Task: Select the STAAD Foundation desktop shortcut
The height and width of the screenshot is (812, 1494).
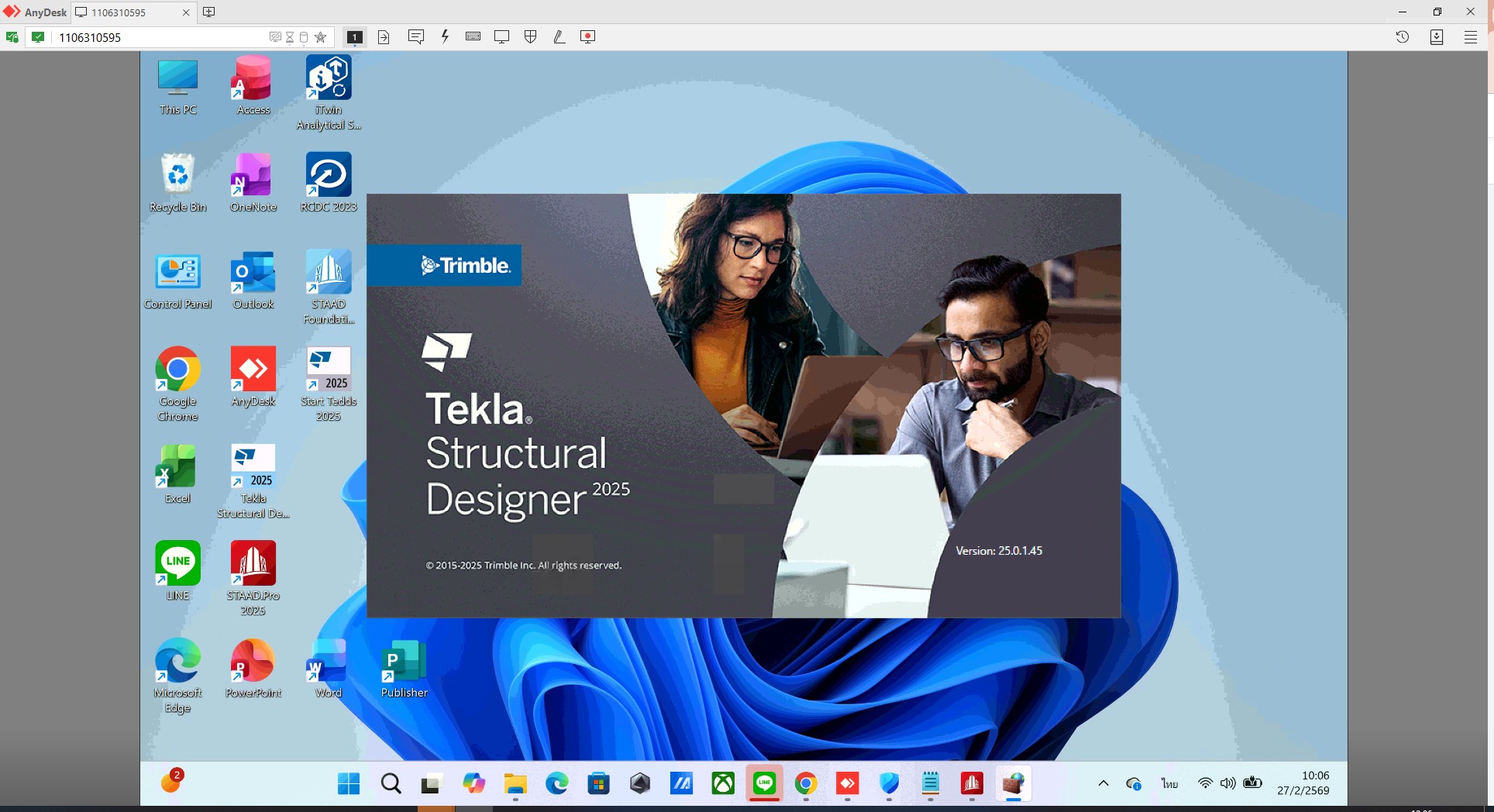Action: [x=329, y=287]
